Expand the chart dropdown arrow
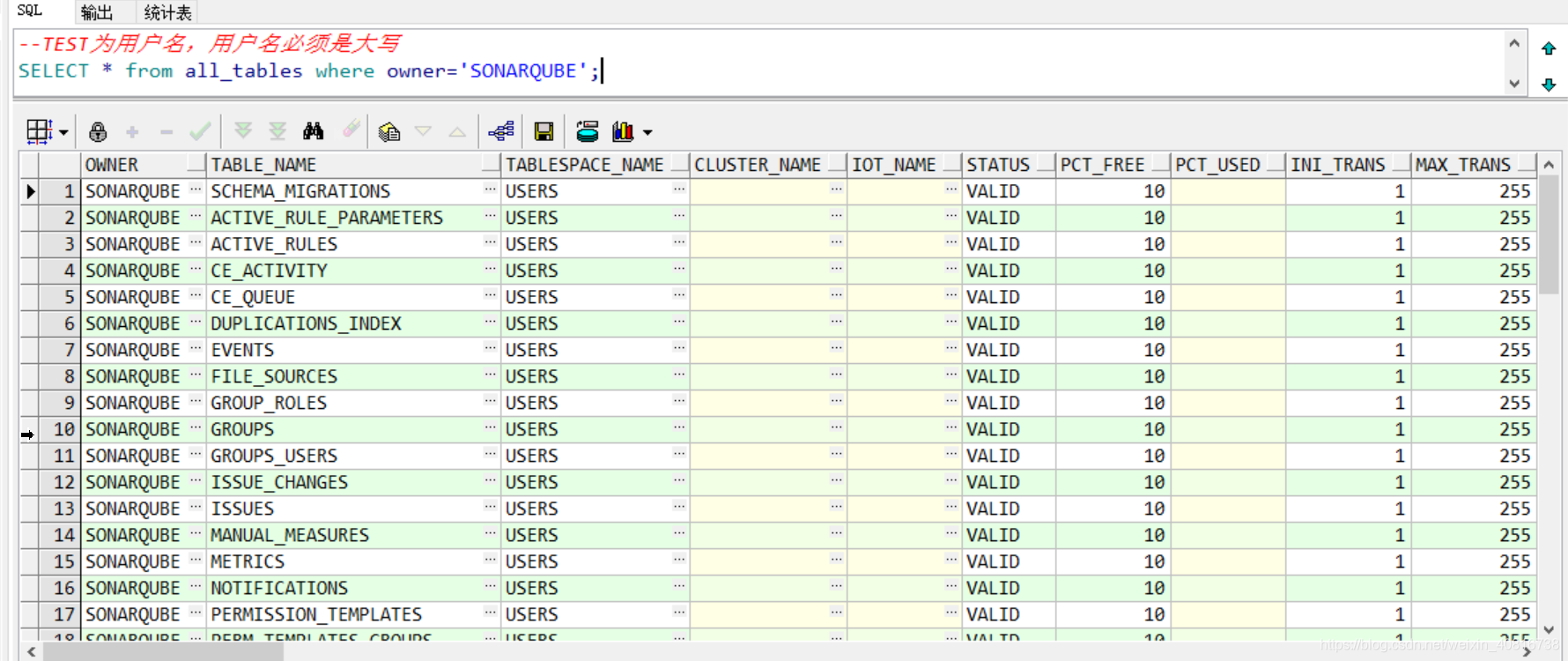This screenshot has width=1568, height=661. (x=647, y=133)
